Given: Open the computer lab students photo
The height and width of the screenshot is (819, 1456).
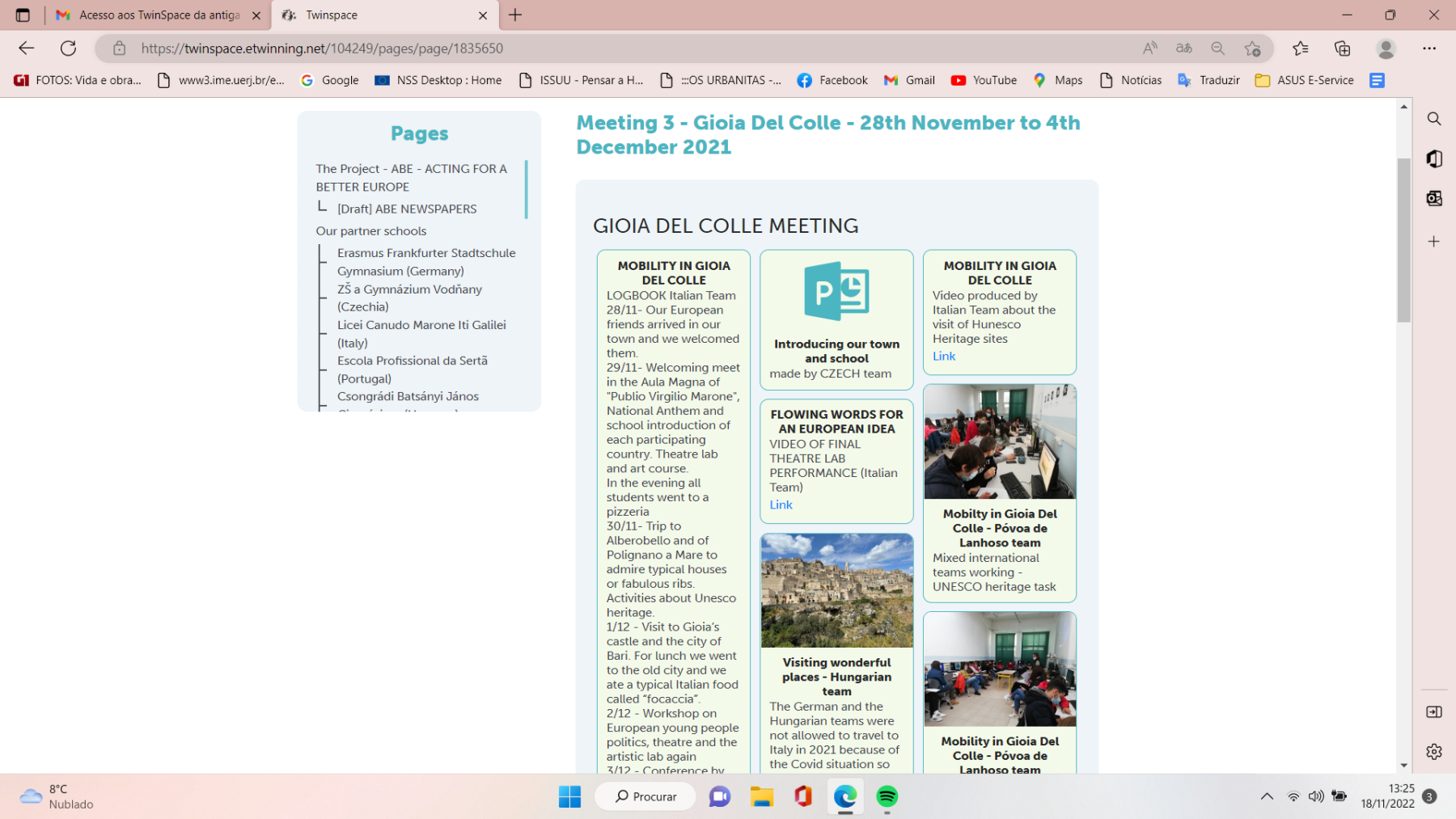Looking at the screenshot, I should tap(1000, 441).
